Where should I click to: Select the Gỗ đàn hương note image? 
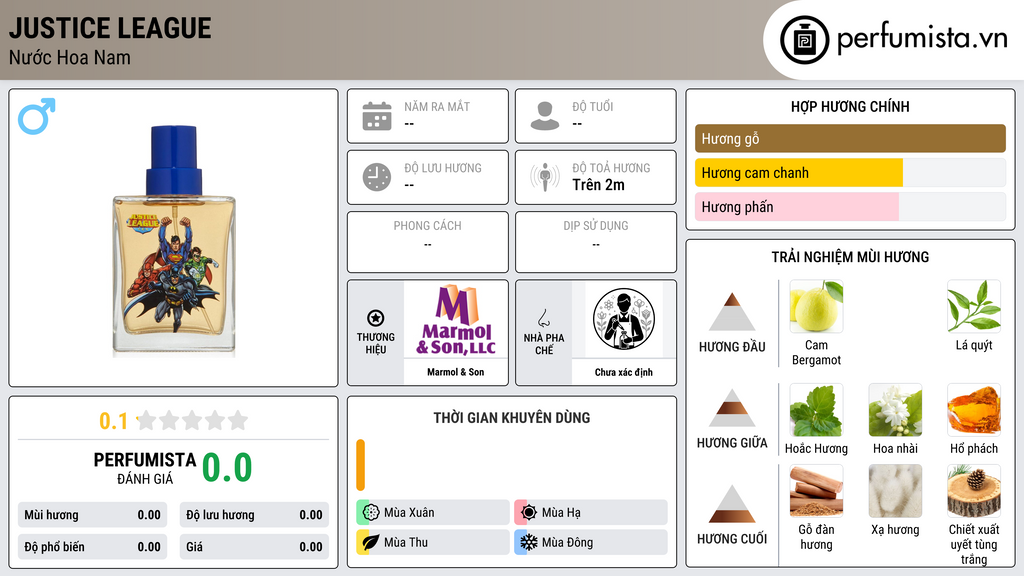click(x=816, y=491)
